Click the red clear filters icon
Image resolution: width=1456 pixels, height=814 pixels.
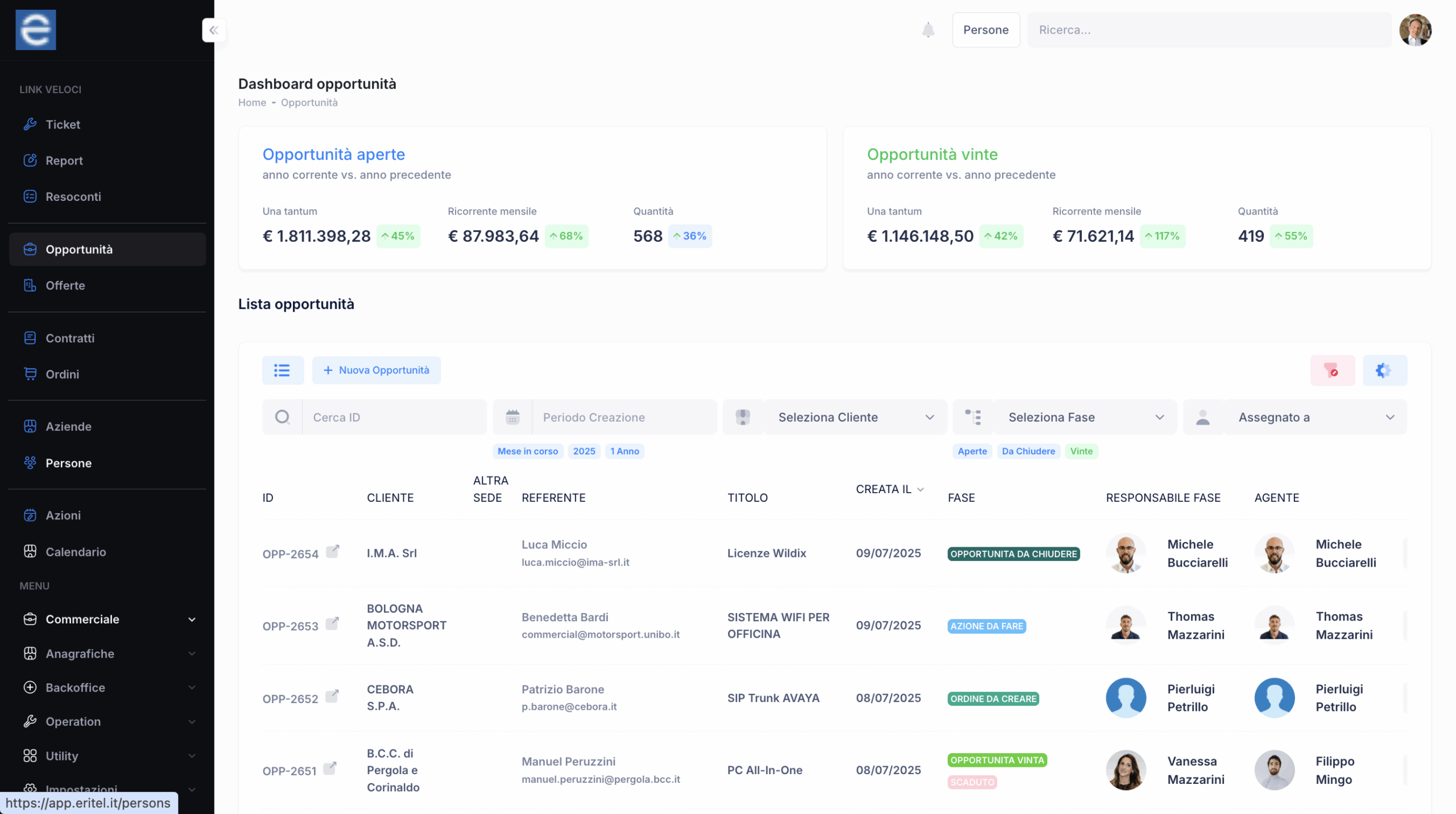click(x=1332, y=370)
